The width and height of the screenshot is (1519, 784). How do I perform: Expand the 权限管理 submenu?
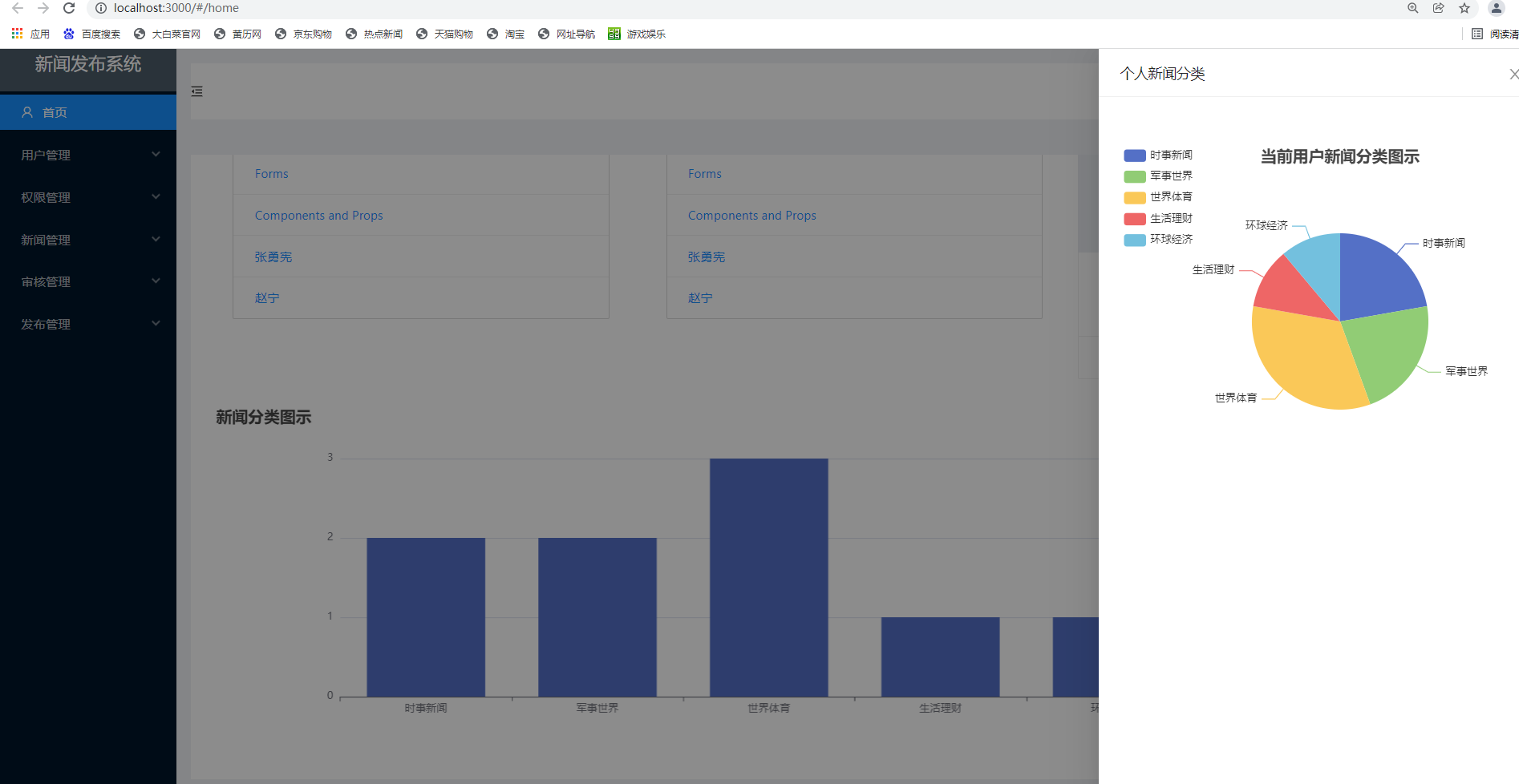point(88,197)
